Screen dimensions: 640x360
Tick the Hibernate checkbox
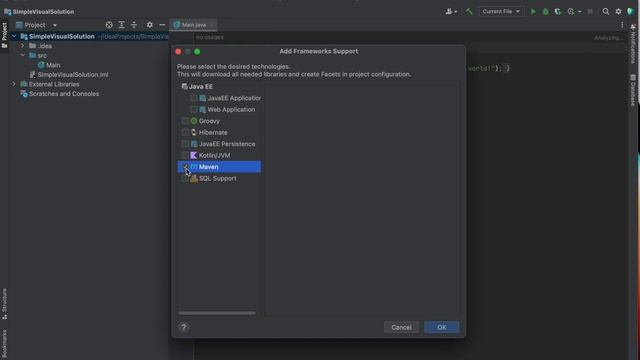pyautogui.click(x=185, y=132)
